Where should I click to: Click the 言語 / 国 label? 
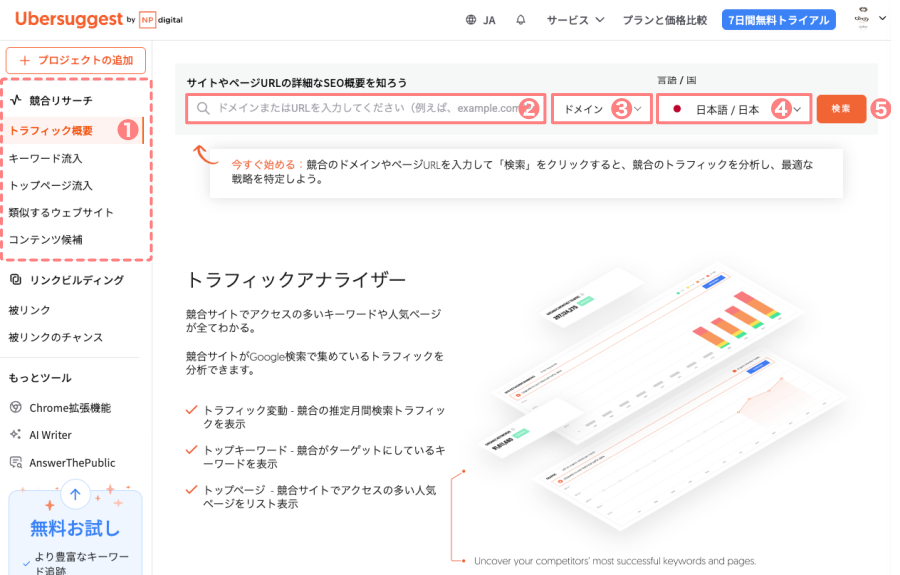677,80
